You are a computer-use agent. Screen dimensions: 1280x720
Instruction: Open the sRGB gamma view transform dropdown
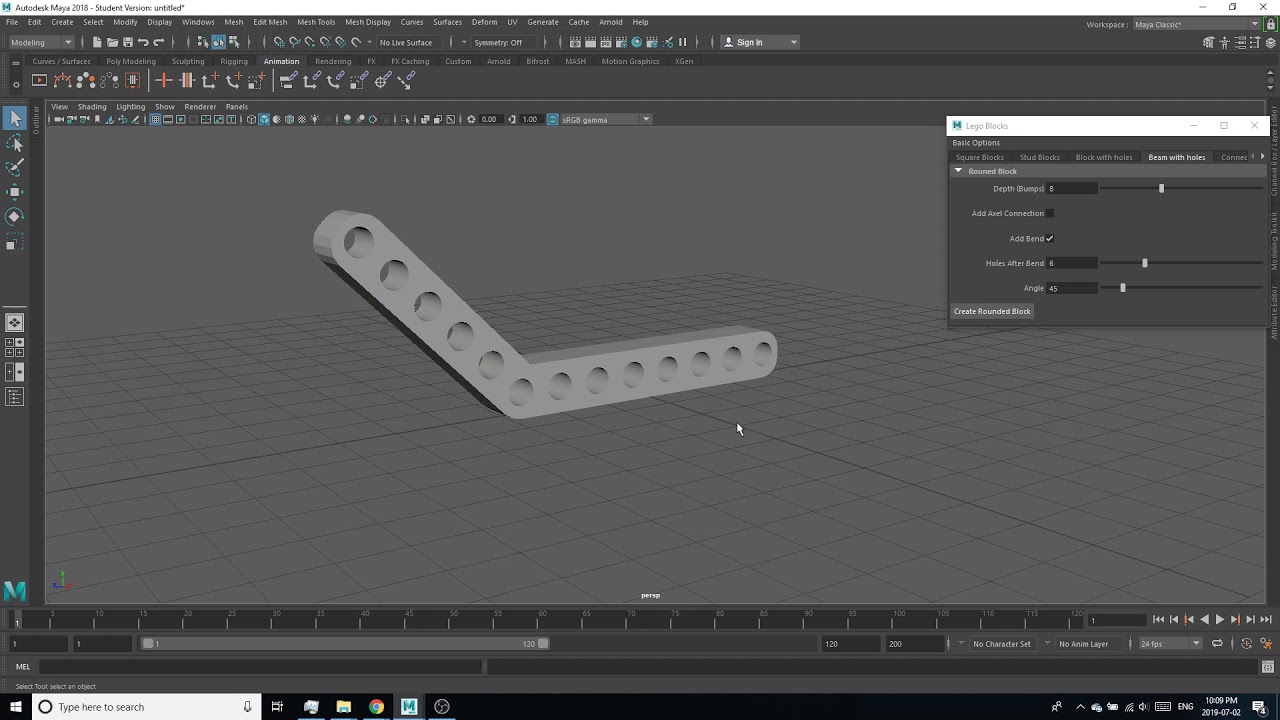606,119
